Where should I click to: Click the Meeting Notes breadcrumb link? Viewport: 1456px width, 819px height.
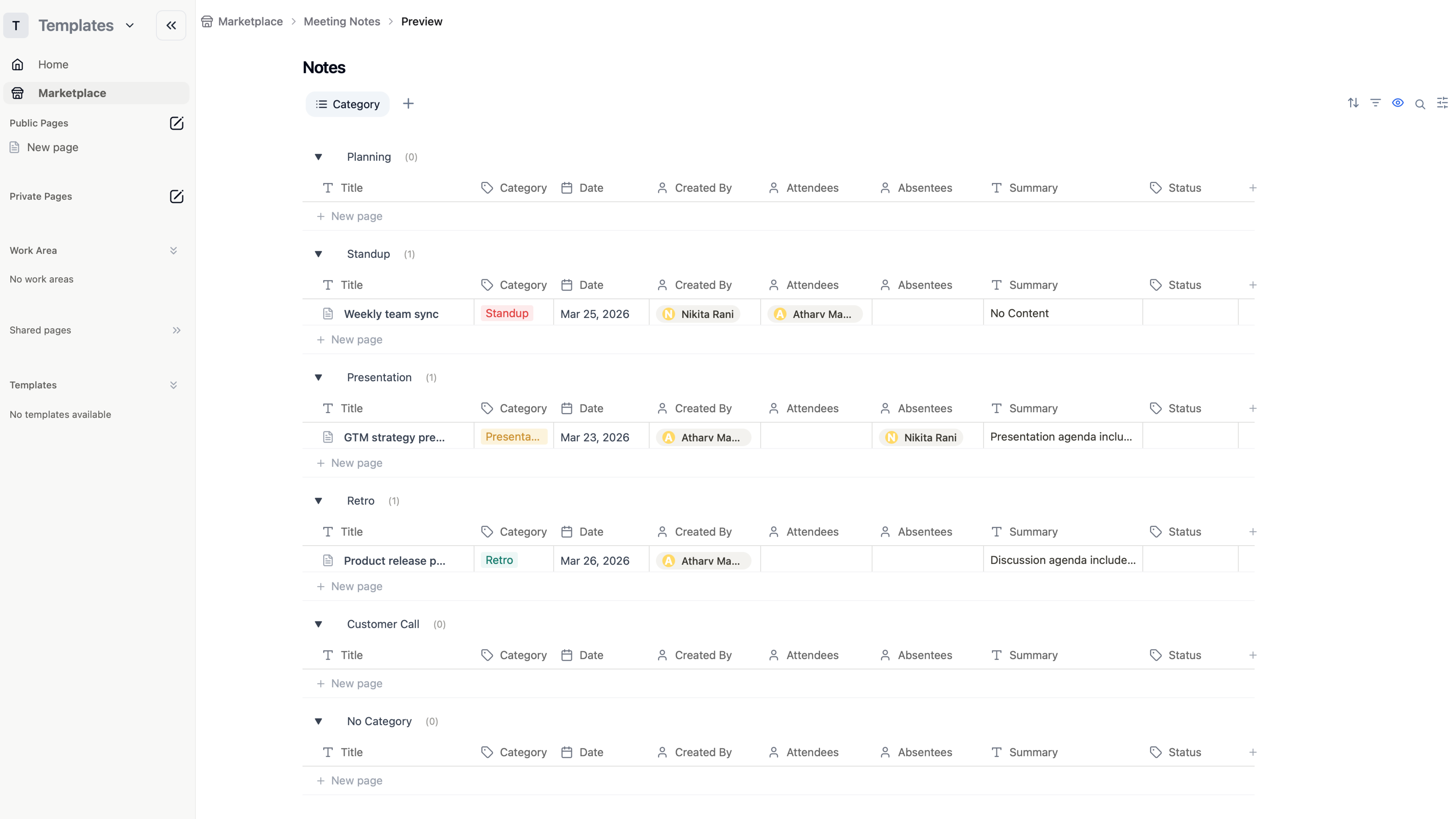342,21
